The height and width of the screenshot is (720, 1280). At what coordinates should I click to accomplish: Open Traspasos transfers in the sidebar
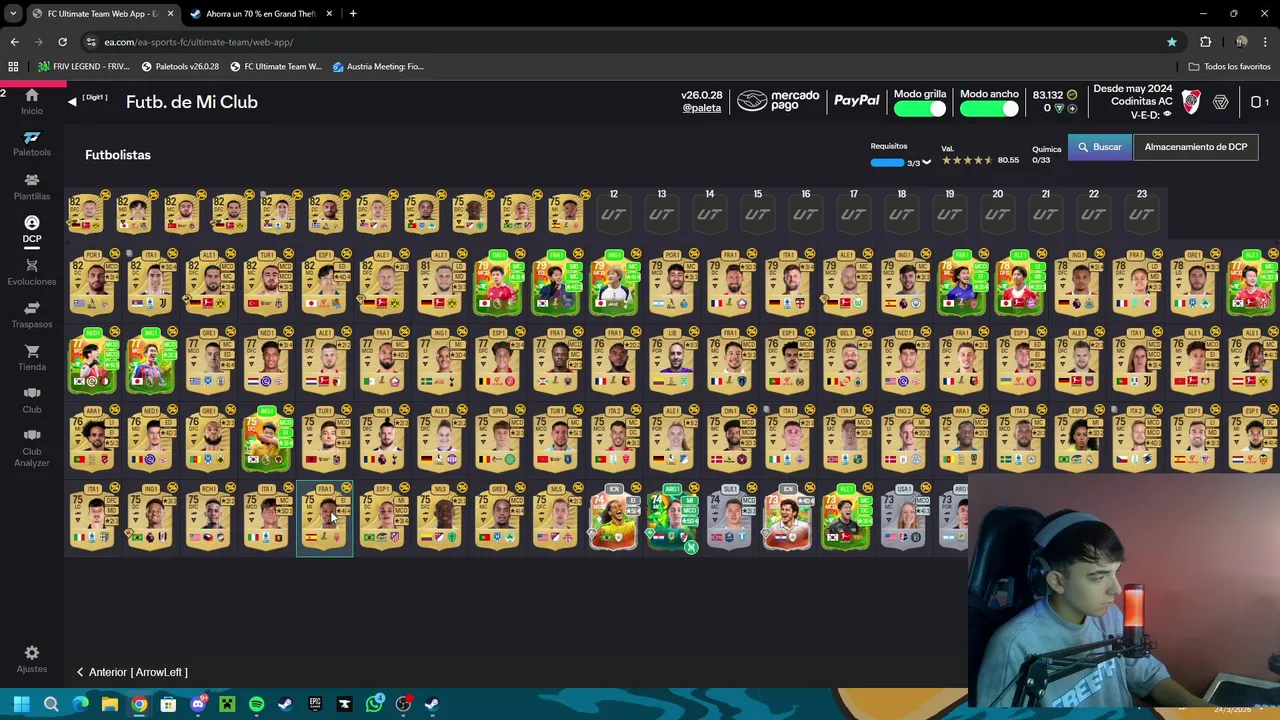click(x=32, y=315)
